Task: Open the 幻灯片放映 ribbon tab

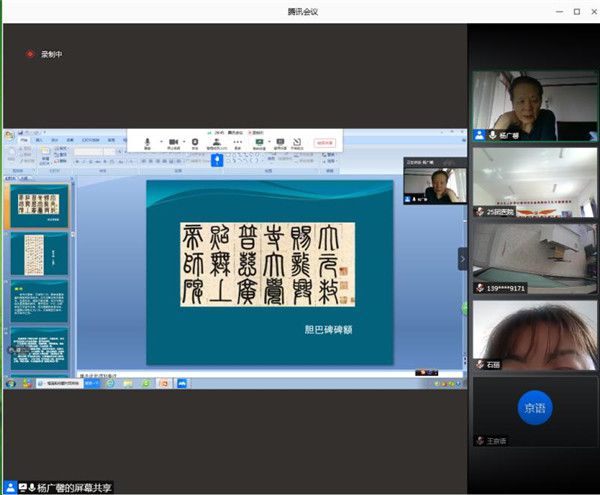Action: coord(91,140)
